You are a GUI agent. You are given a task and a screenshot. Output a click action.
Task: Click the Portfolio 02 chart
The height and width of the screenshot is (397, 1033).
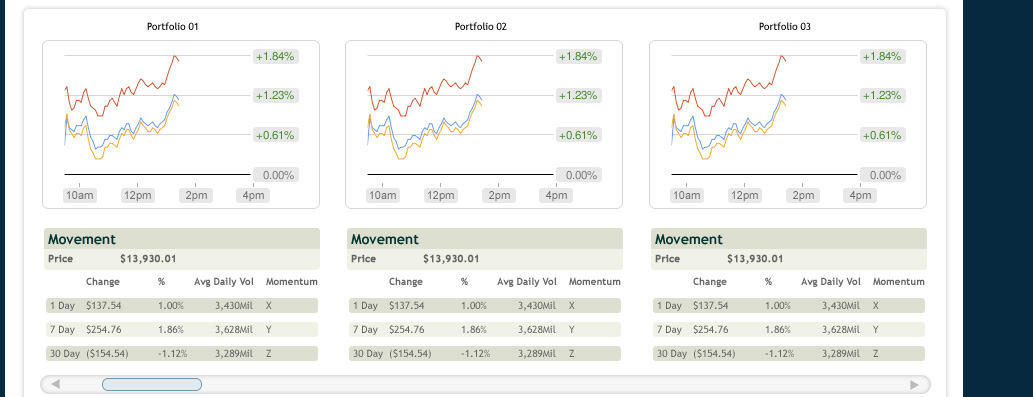(x=484, y=124)
